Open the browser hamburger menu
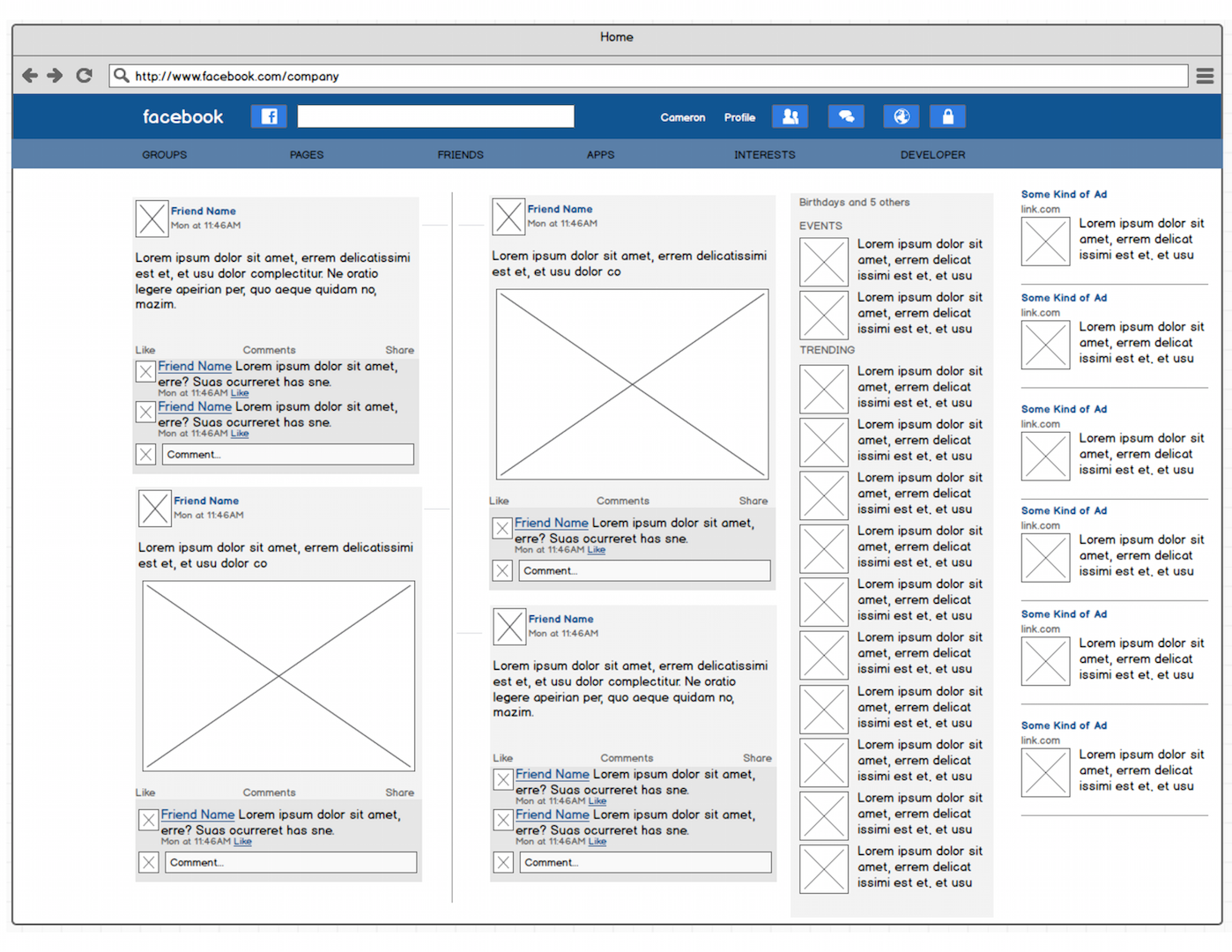This screenshot has width=1232, height=952. click(1205, 77)
